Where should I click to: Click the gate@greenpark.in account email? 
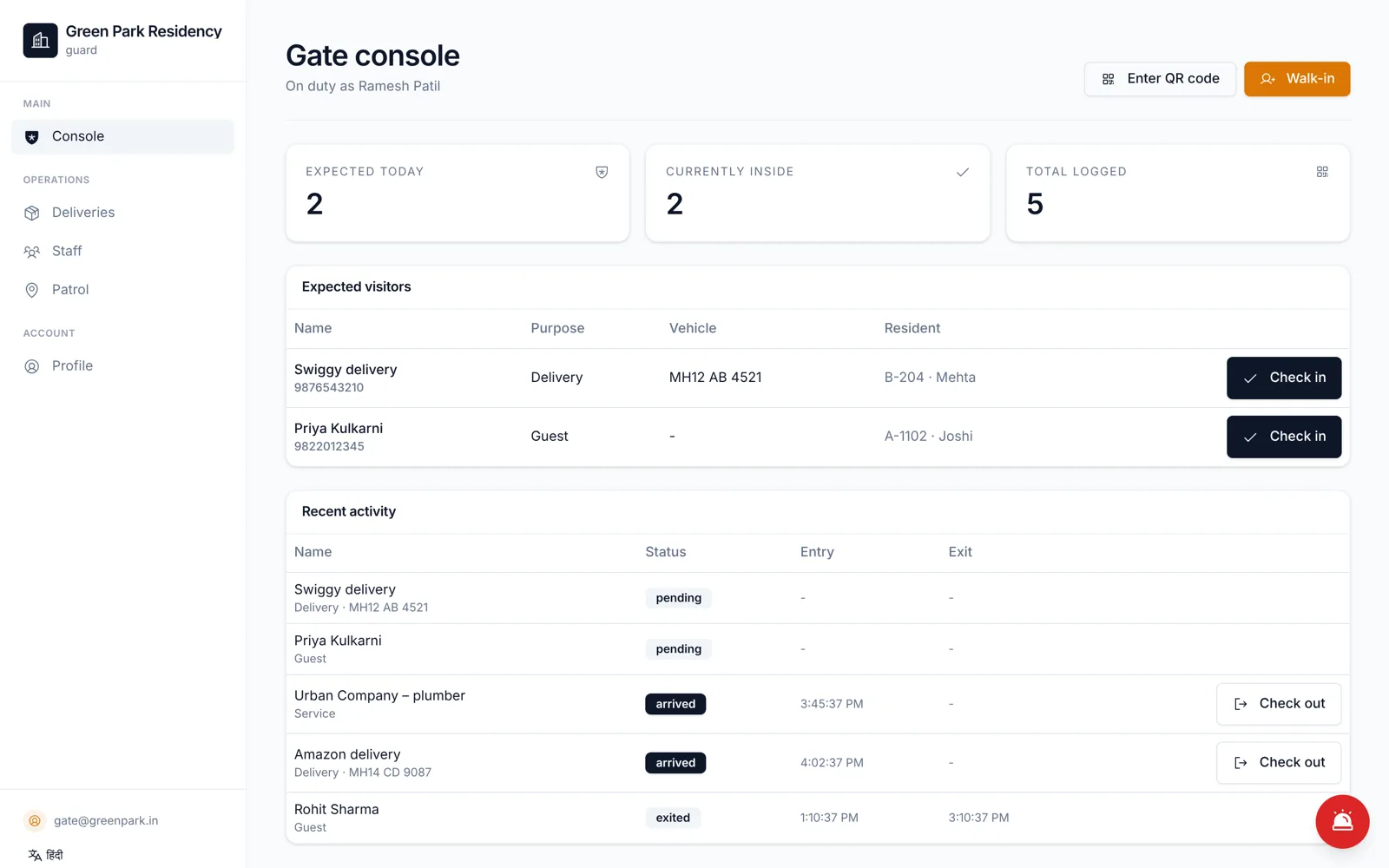point(106,820)
